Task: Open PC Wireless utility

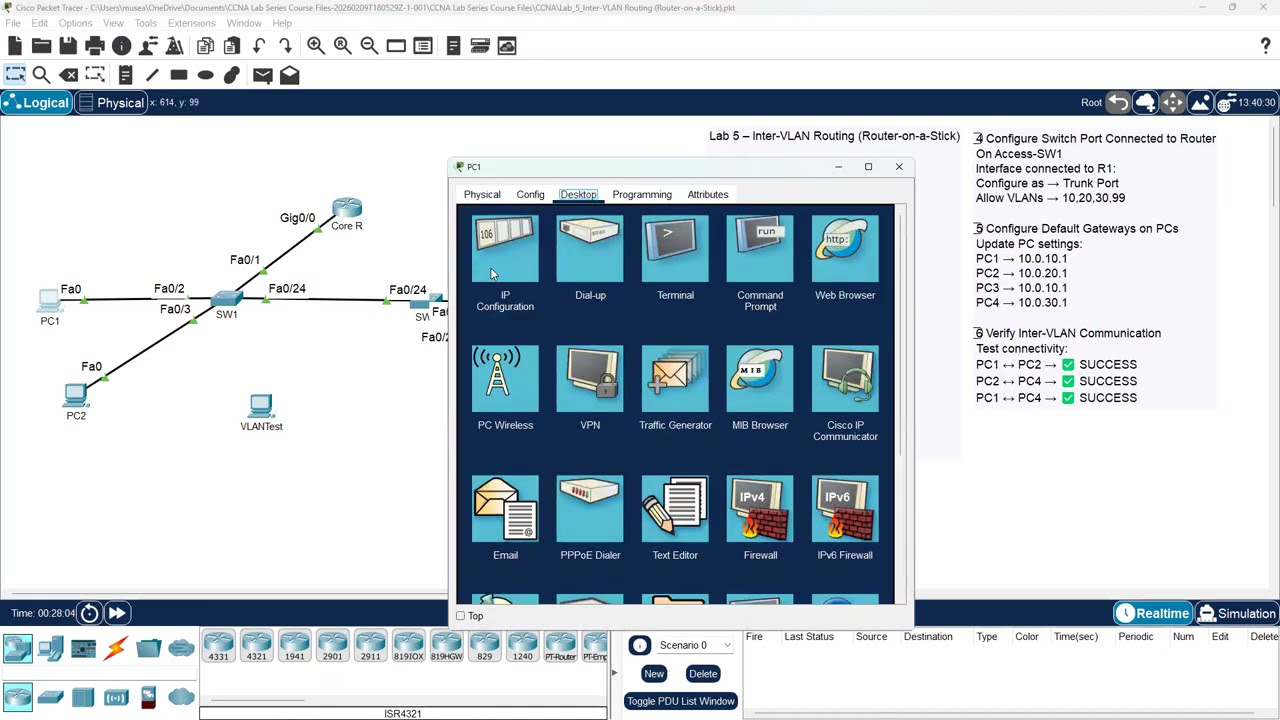Action: pos(505,388)
